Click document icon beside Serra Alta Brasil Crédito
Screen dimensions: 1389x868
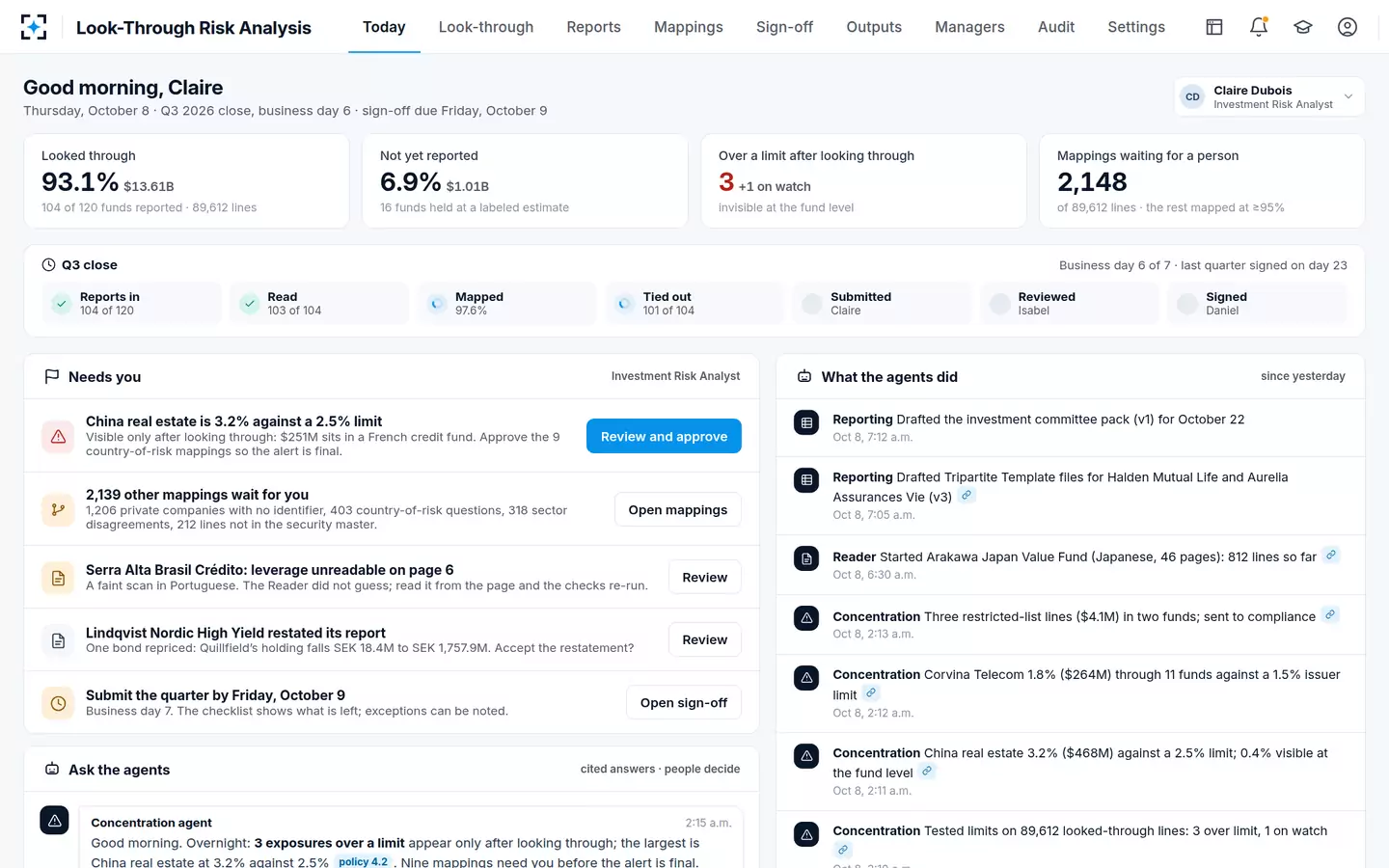(58, 578)
